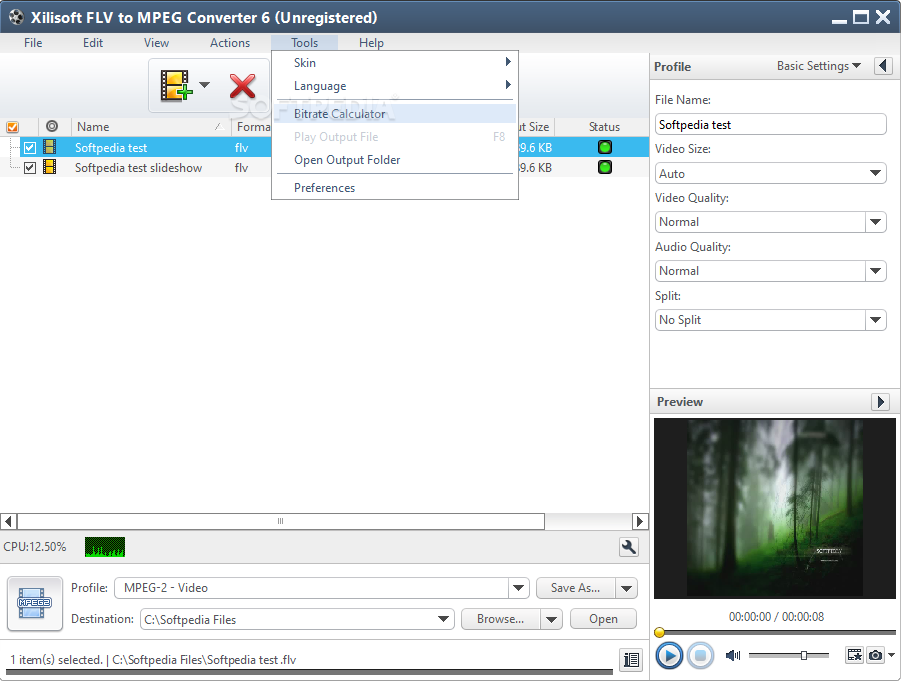The width and height of the screenshot is (901, 681).
Task: Uncheck the Softpedia test slideshow checkbox
Action: 30,168
